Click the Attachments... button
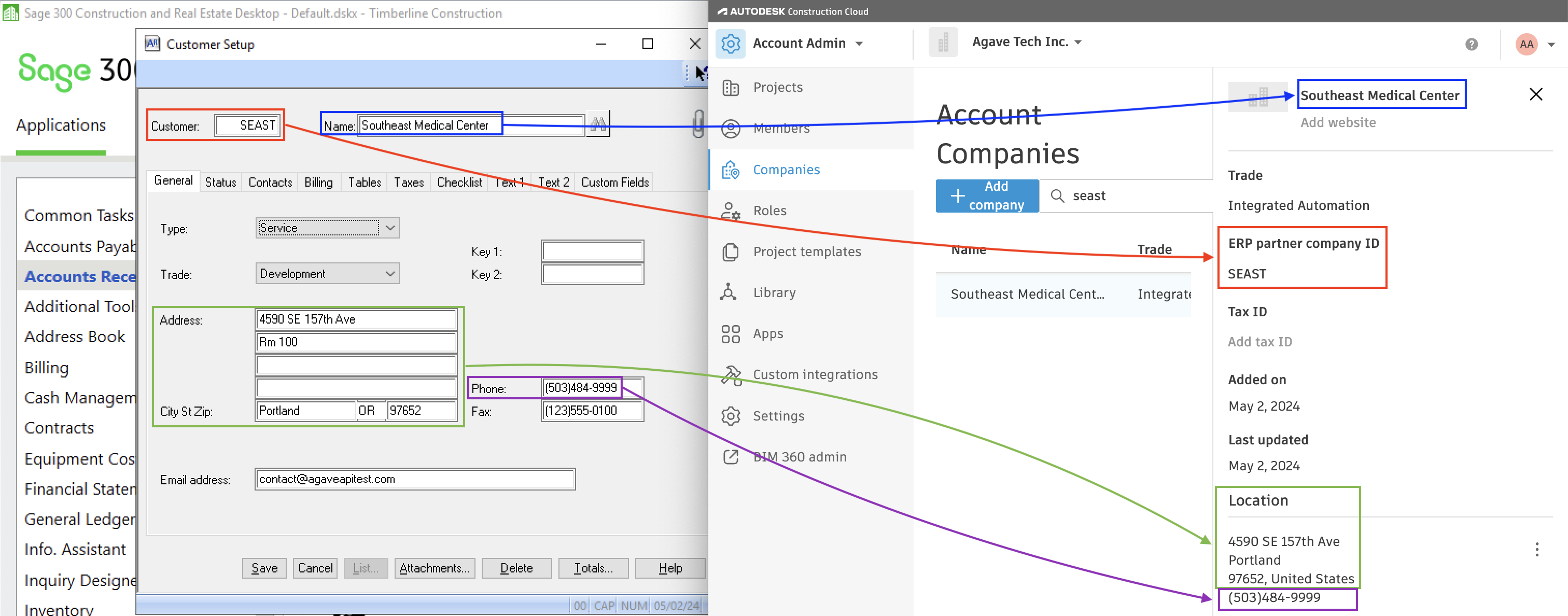Viewport: 1568px width, 616px height. pos(435,568)
